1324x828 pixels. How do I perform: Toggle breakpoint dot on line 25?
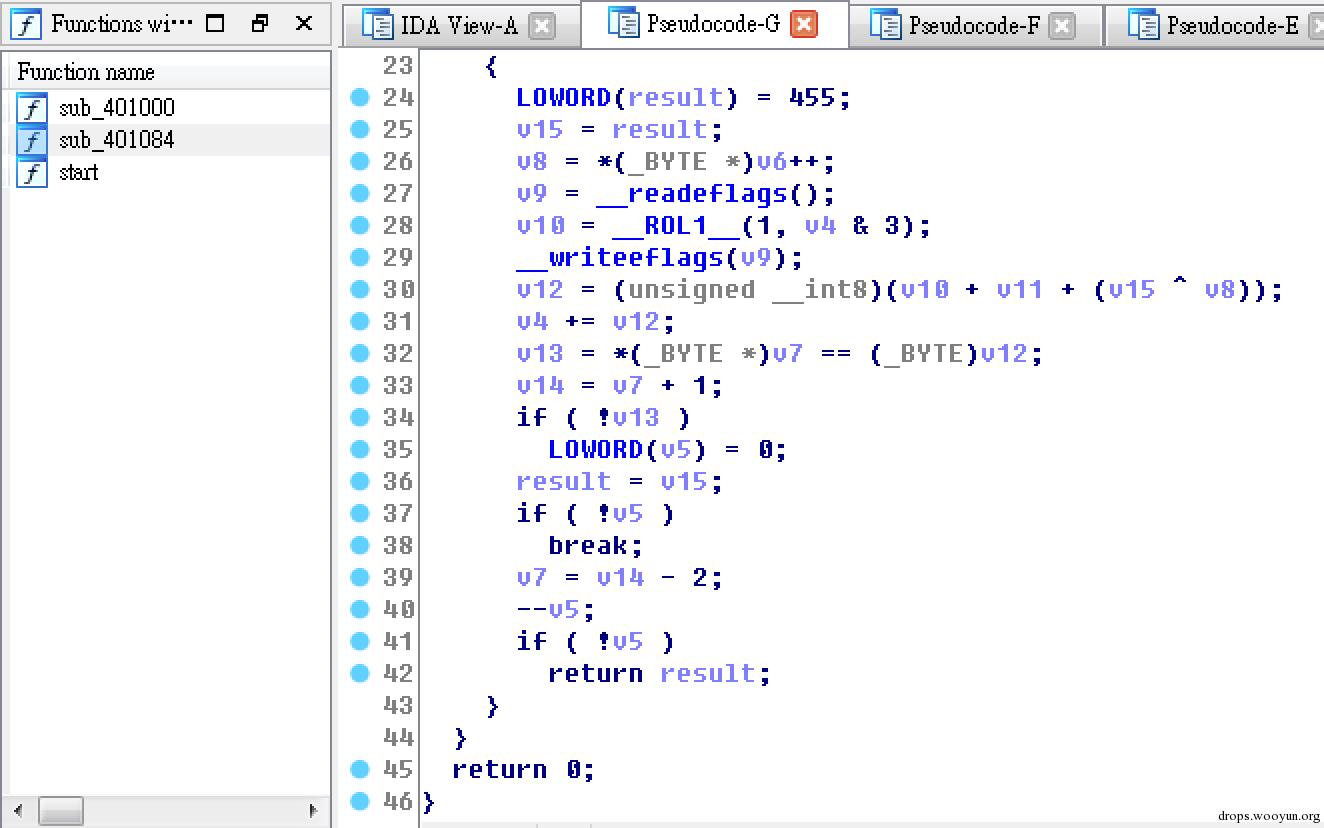tap(360, 129)
